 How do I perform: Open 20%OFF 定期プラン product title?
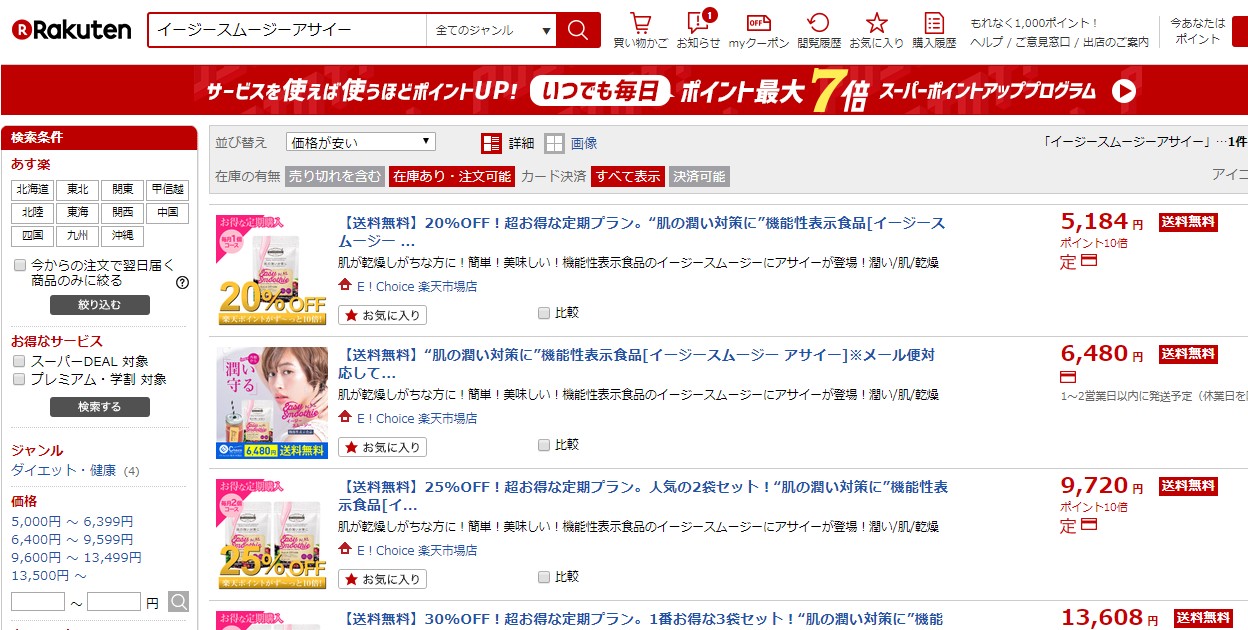pyautogui.click(x=641, y=232)
